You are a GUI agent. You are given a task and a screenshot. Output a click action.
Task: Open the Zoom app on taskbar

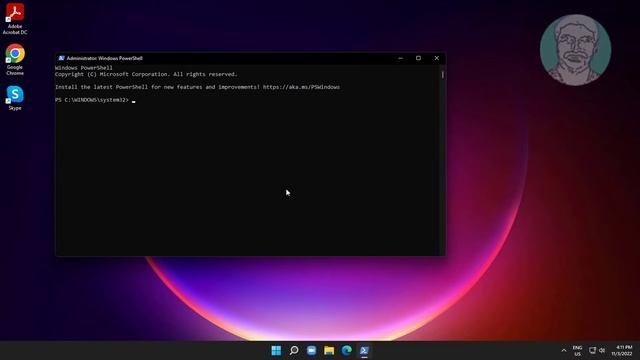pyautogui.click(x=311, y=351)
